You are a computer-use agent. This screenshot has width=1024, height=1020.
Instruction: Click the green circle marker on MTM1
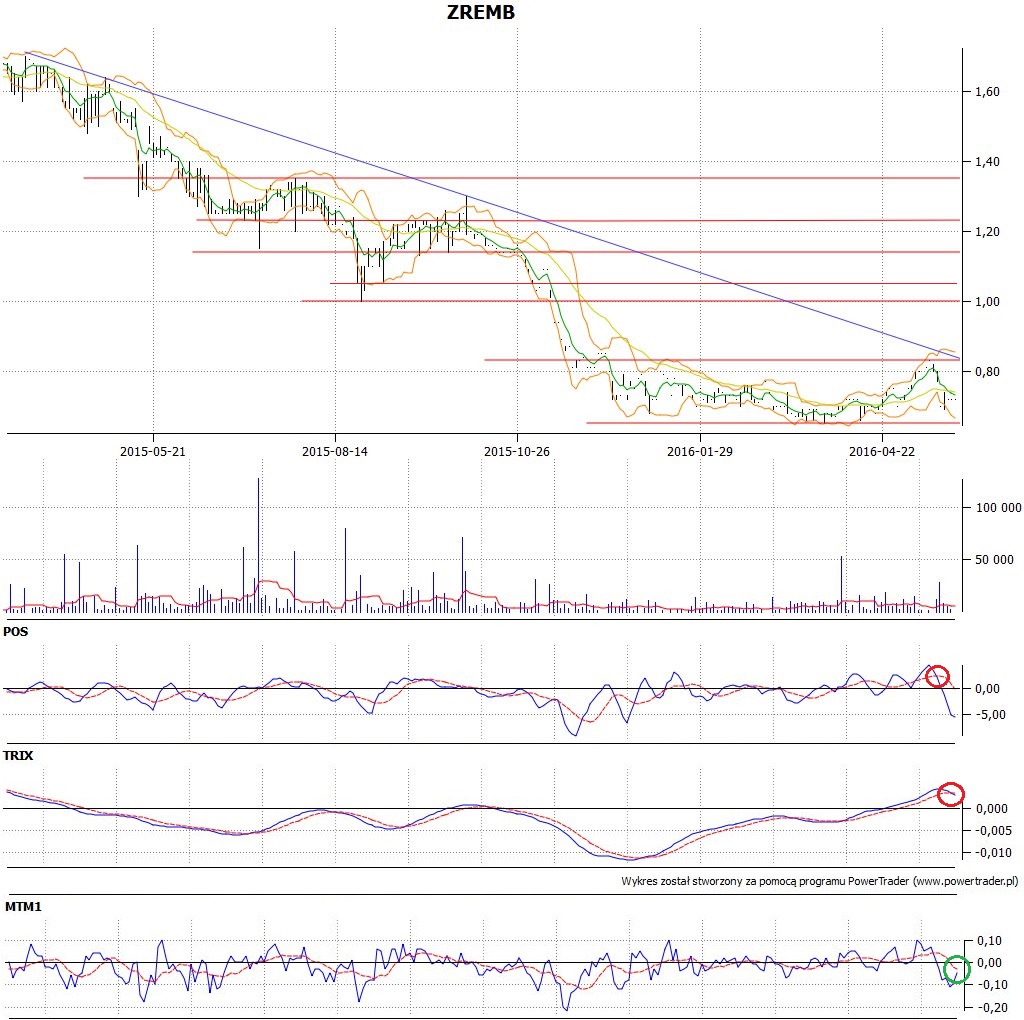(x=957, y=969)
